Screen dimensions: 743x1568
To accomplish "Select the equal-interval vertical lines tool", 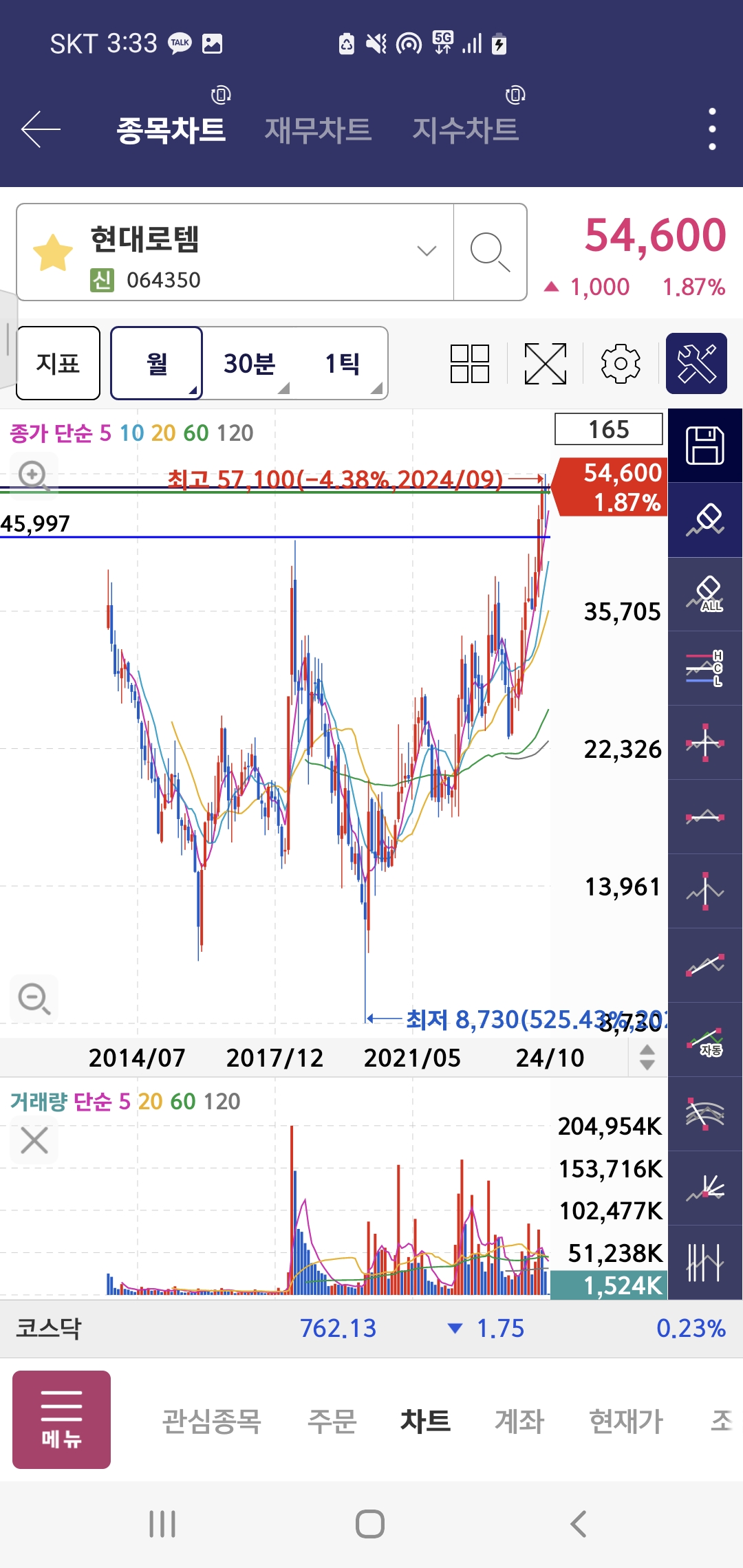I will click(705, 1263).
